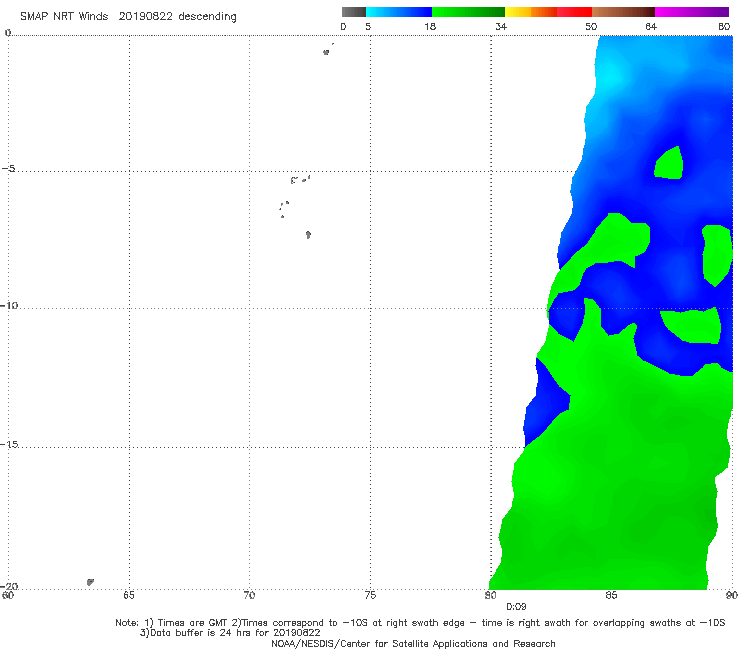
Task: Click the red segment of the color bar
Action: pos(574,12)
